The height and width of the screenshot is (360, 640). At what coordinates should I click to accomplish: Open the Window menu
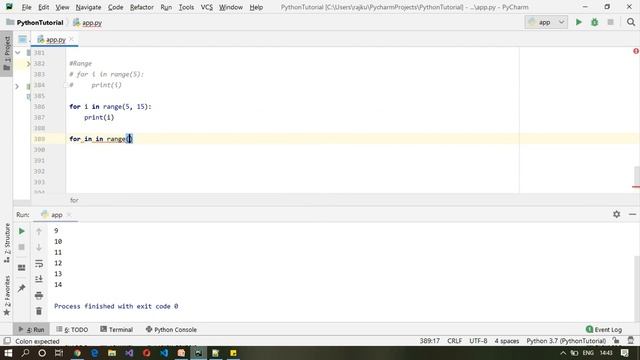pyautogui.click(x=231, y=7)
